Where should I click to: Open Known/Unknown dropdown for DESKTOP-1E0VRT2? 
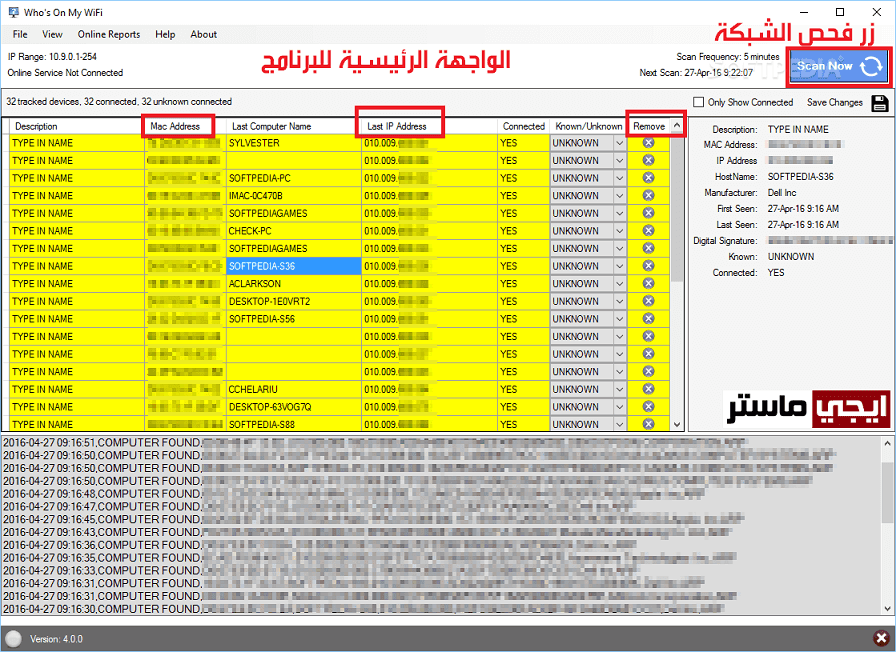[619, 301]
